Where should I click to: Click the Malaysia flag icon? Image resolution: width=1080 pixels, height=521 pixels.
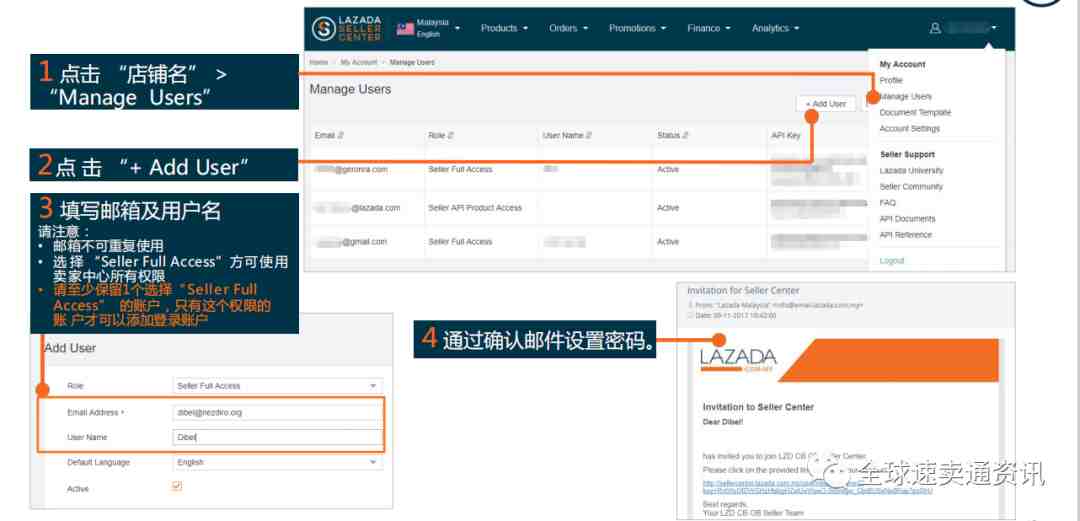[x=405, y=28]
